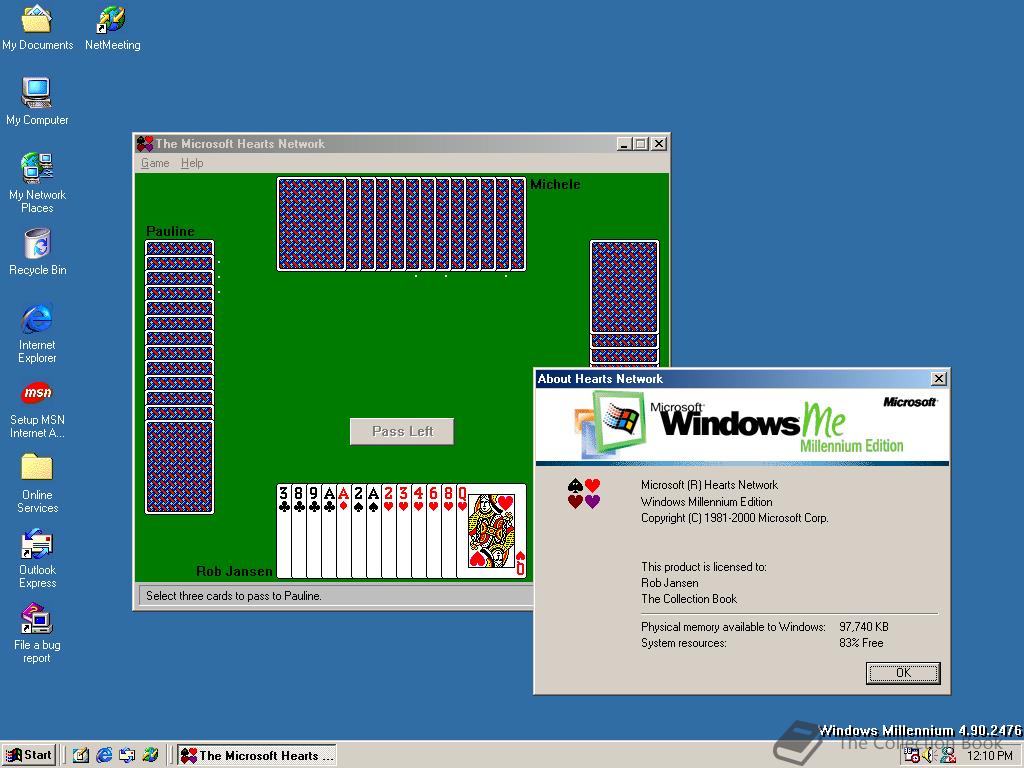Screen dimensions: 1024x768
Task: Select the 2 of hearts card
Action: point(389,530)
